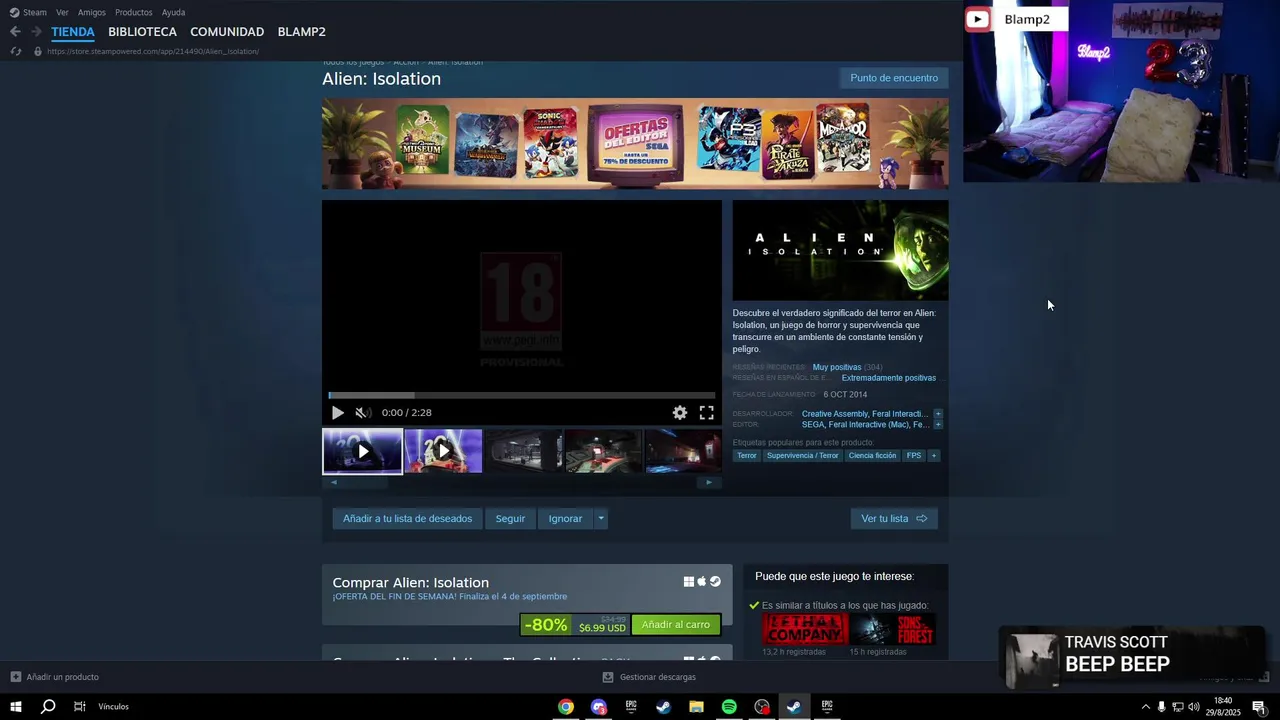Image resolution: width=1280 pixels, height=720 pixels.
Task: Open Discord from taskbar
Action: point(598,707)
